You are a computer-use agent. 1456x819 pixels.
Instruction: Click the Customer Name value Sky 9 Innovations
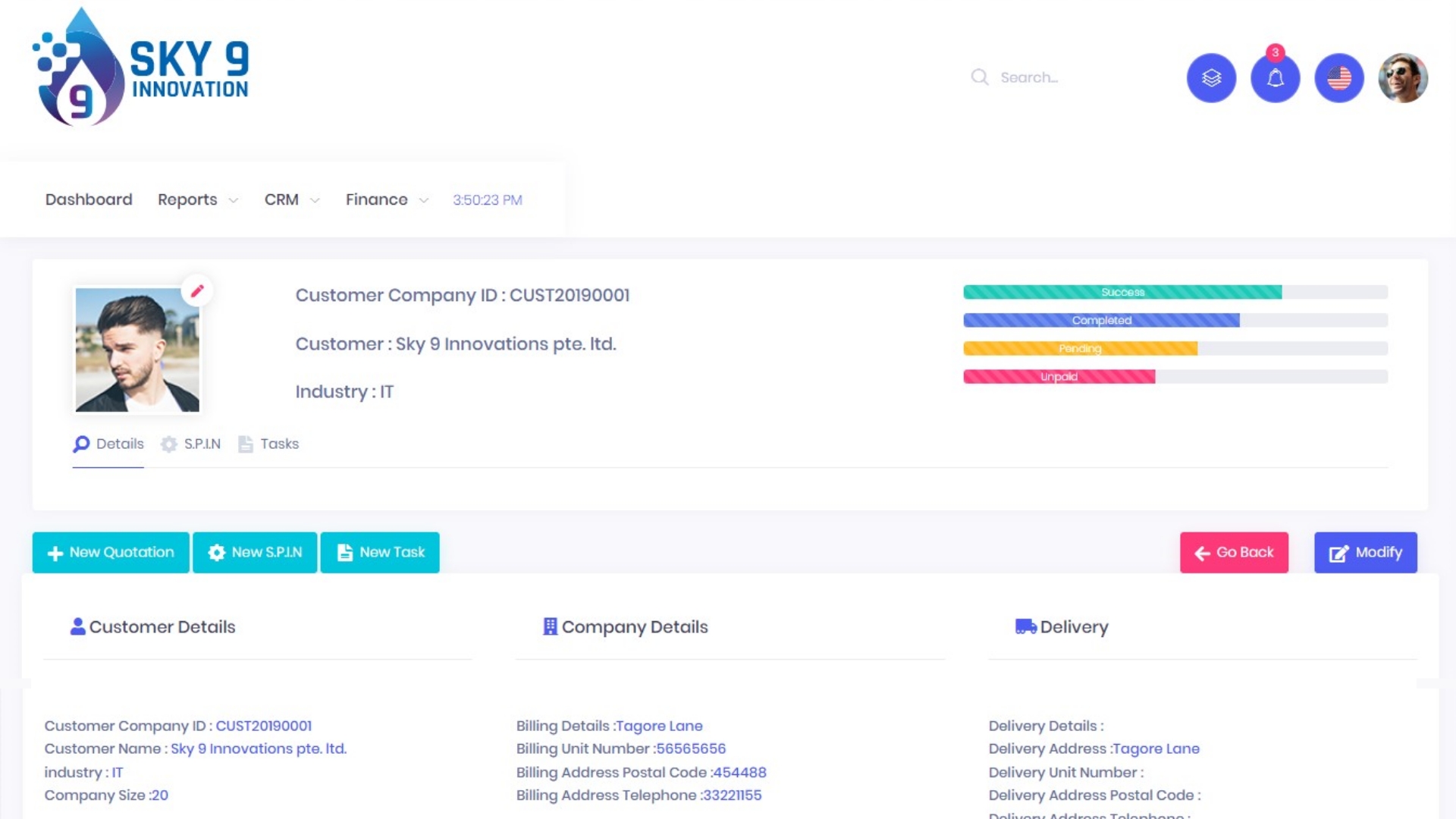[x=259, y=749]
